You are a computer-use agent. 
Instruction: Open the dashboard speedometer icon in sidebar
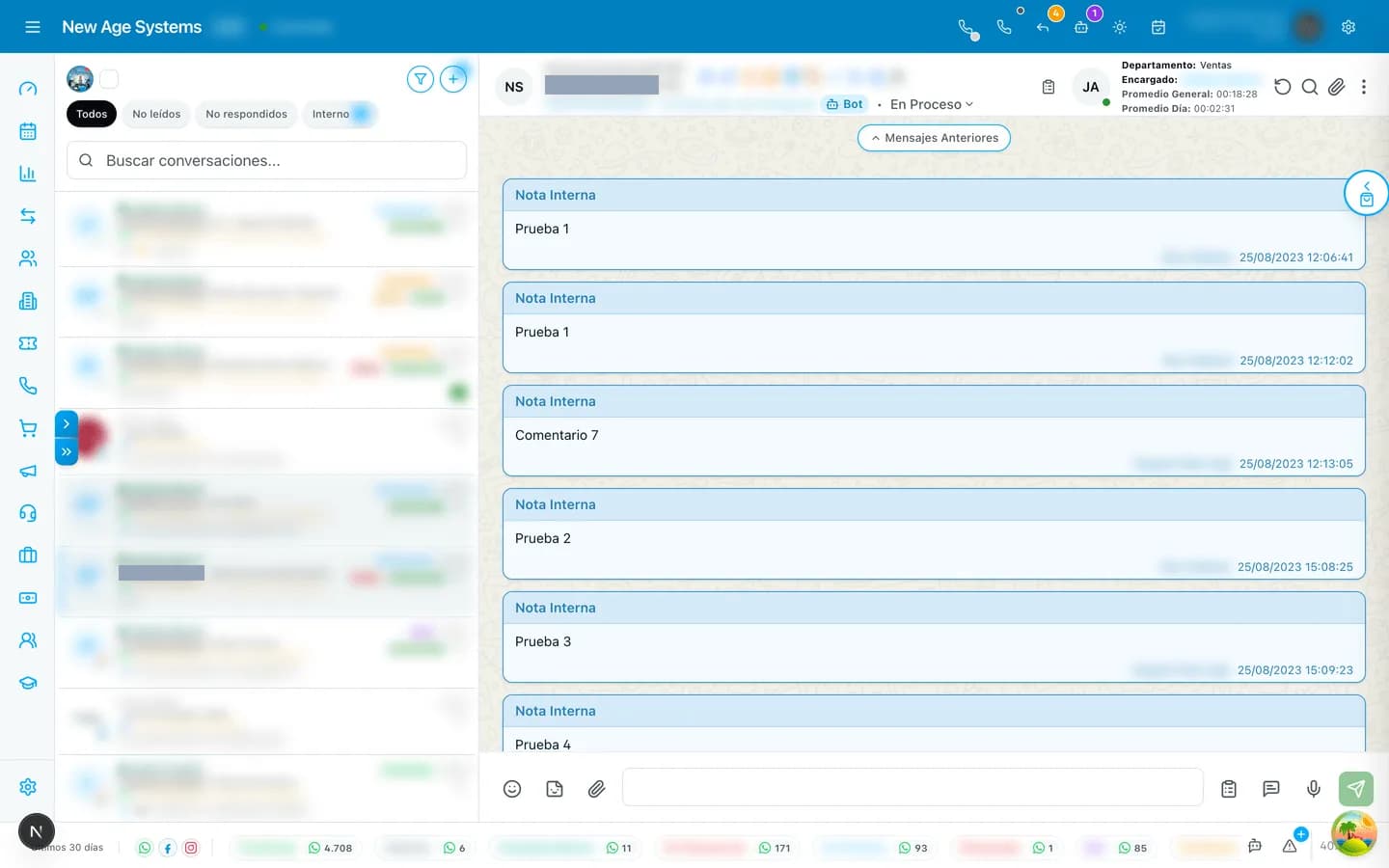28,89
